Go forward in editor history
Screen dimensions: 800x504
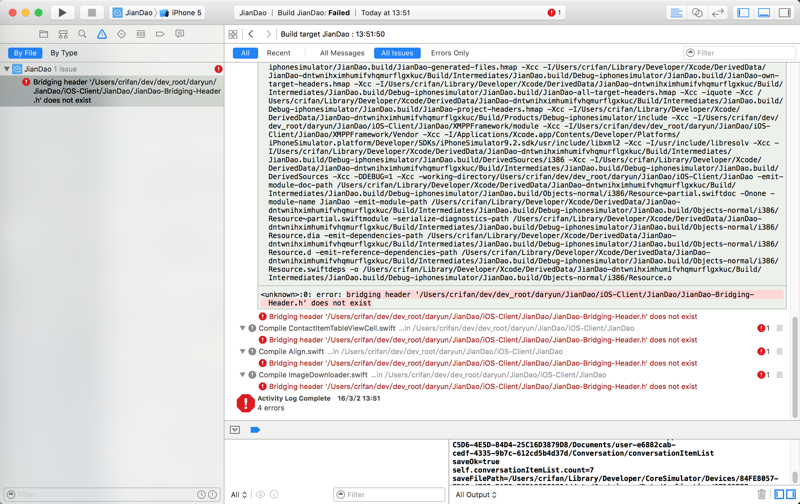(x=268, y=34)
